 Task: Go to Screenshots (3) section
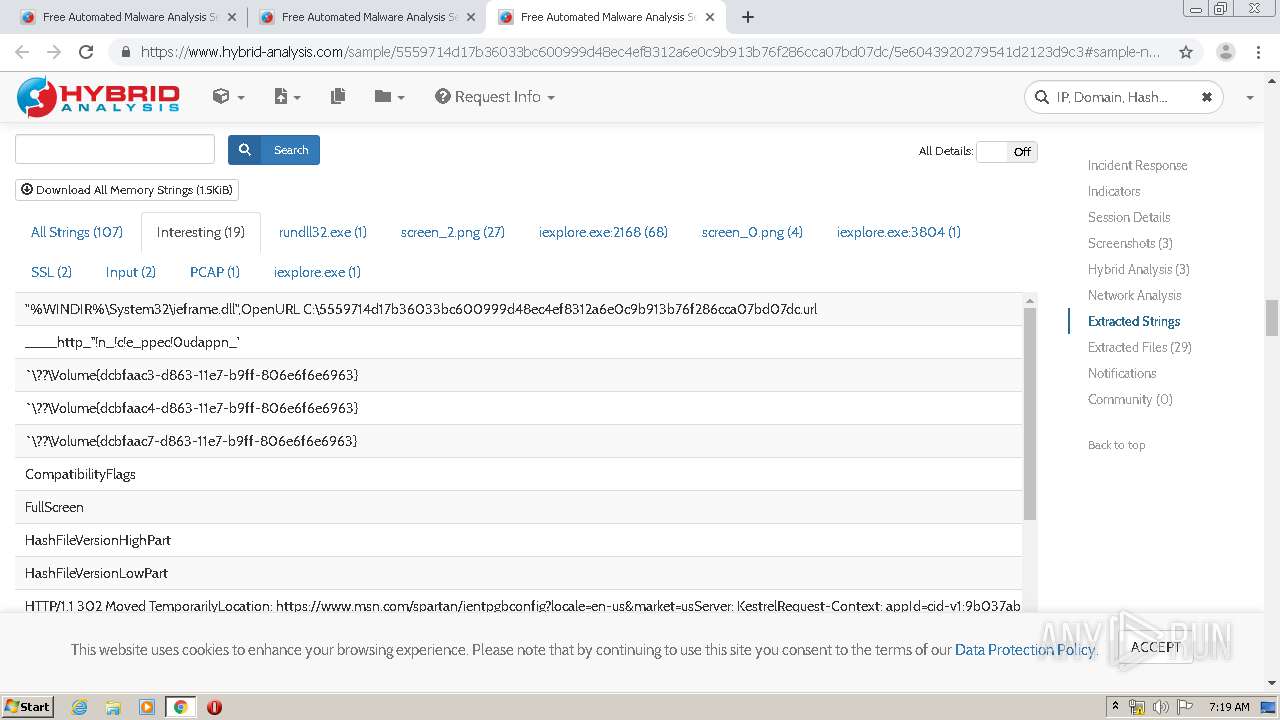point(1130,243)
